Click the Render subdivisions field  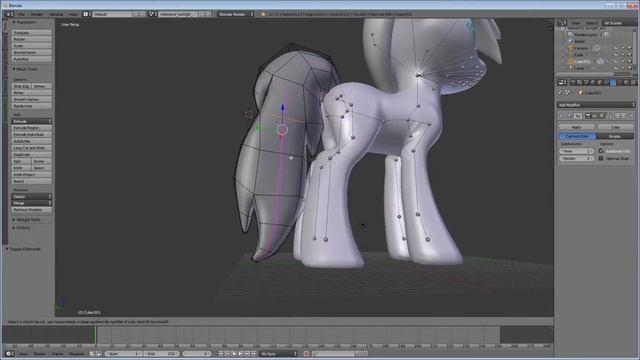click(576, 158)
